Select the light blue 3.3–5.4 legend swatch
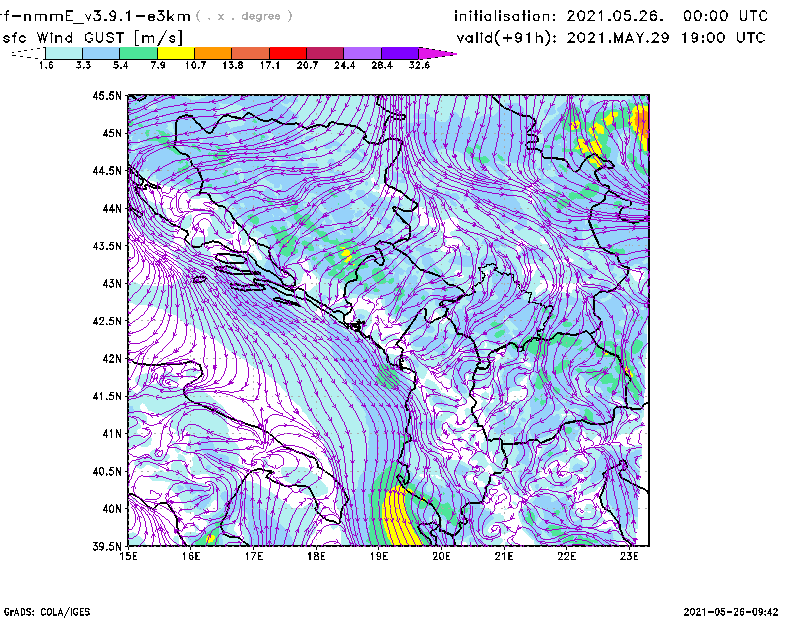This screenshot has height=618, width=800. [x=101, y=53]
